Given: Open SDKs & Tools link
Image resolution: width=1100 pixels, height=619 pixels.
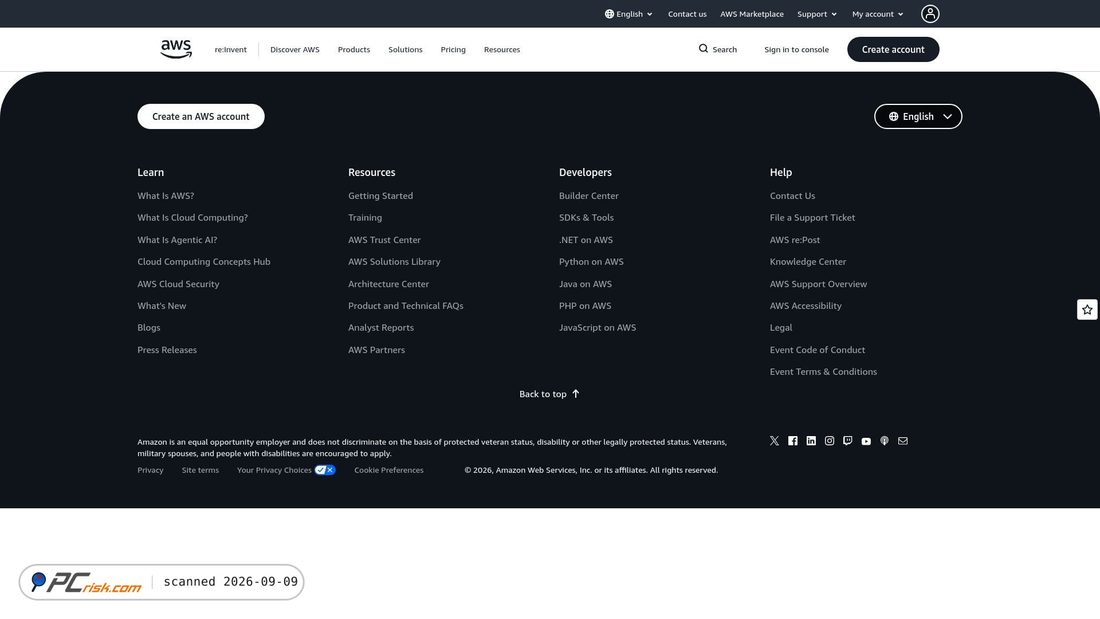Looking at the screenshot, I should click(586, 218).
